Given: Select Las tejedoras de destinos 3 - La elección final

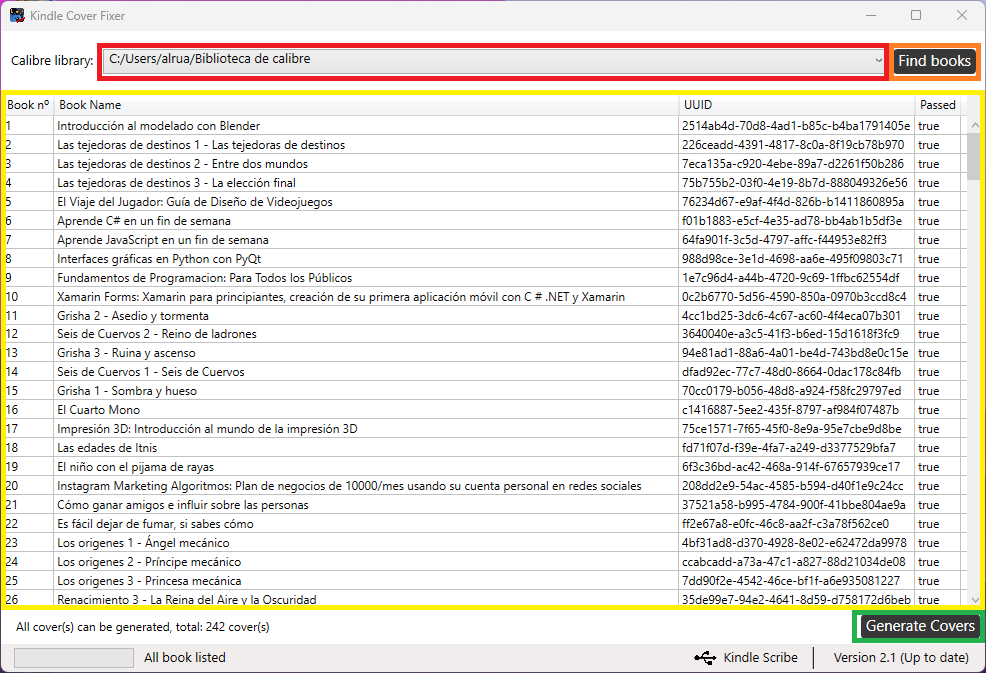Looking at the screenshot, I should click(483, 182).
